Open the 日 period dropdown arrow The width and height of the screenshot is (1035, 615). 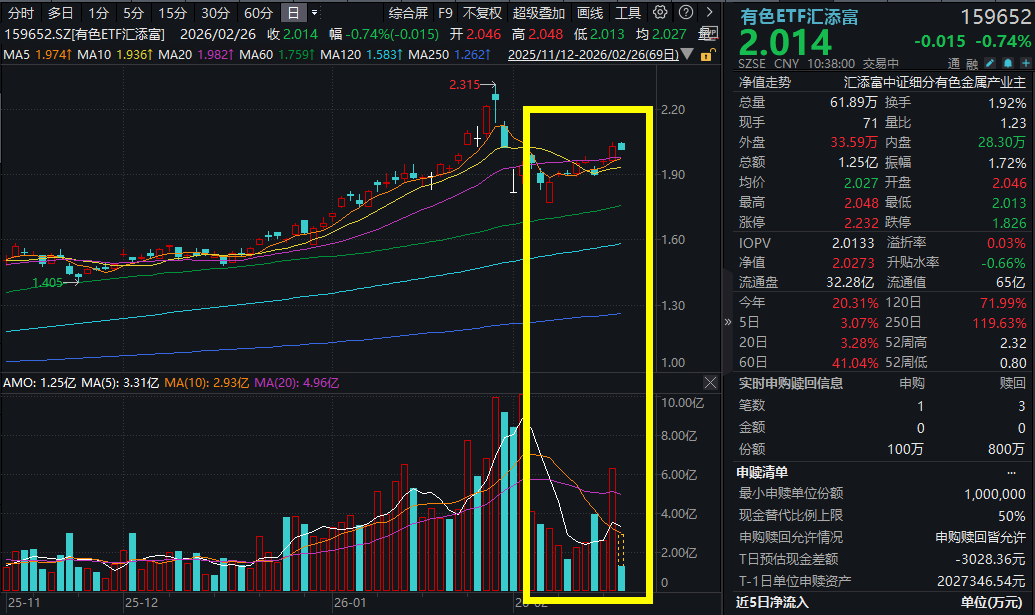pyautogui.click(x=312, y=13)
